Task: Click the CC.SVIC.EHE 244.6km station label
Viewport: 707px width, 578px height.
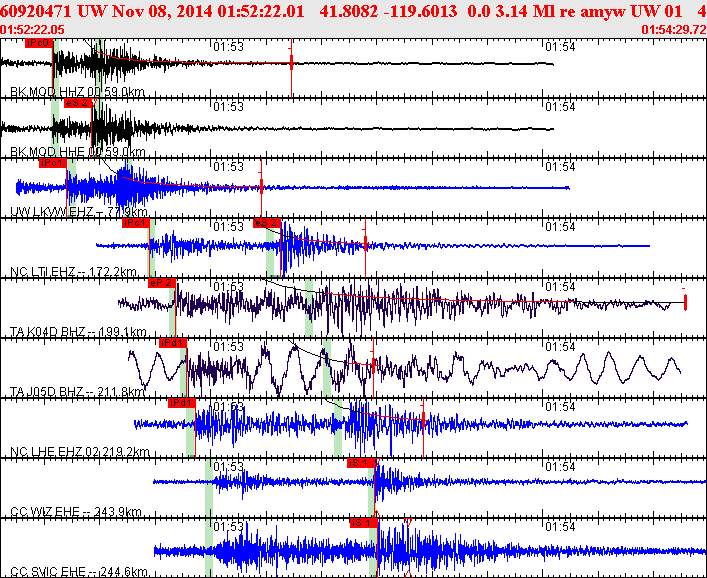Action: click(x=79, y=572)
